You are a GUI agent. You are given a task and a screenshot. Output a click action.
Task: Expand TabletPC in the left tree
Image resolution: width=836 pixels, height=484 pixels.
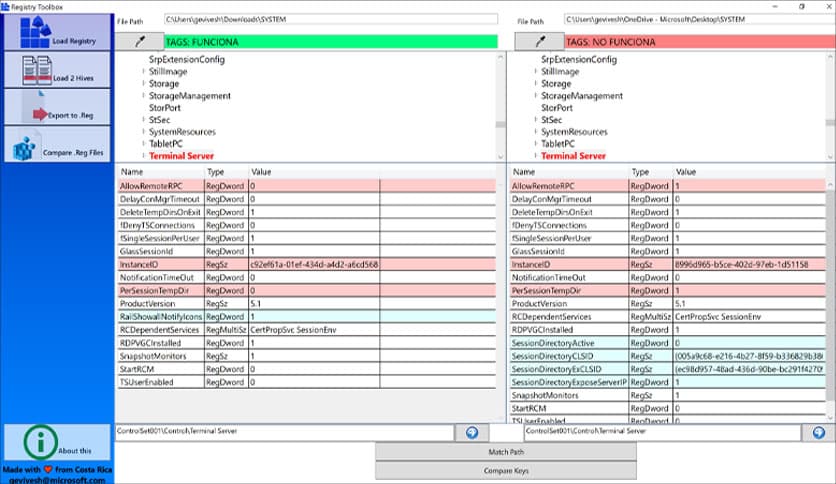[143, 143]
